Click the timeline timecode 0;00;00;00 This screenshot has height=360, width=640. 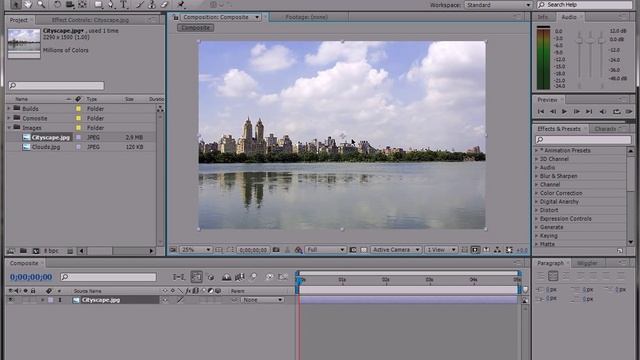point(31,277)
